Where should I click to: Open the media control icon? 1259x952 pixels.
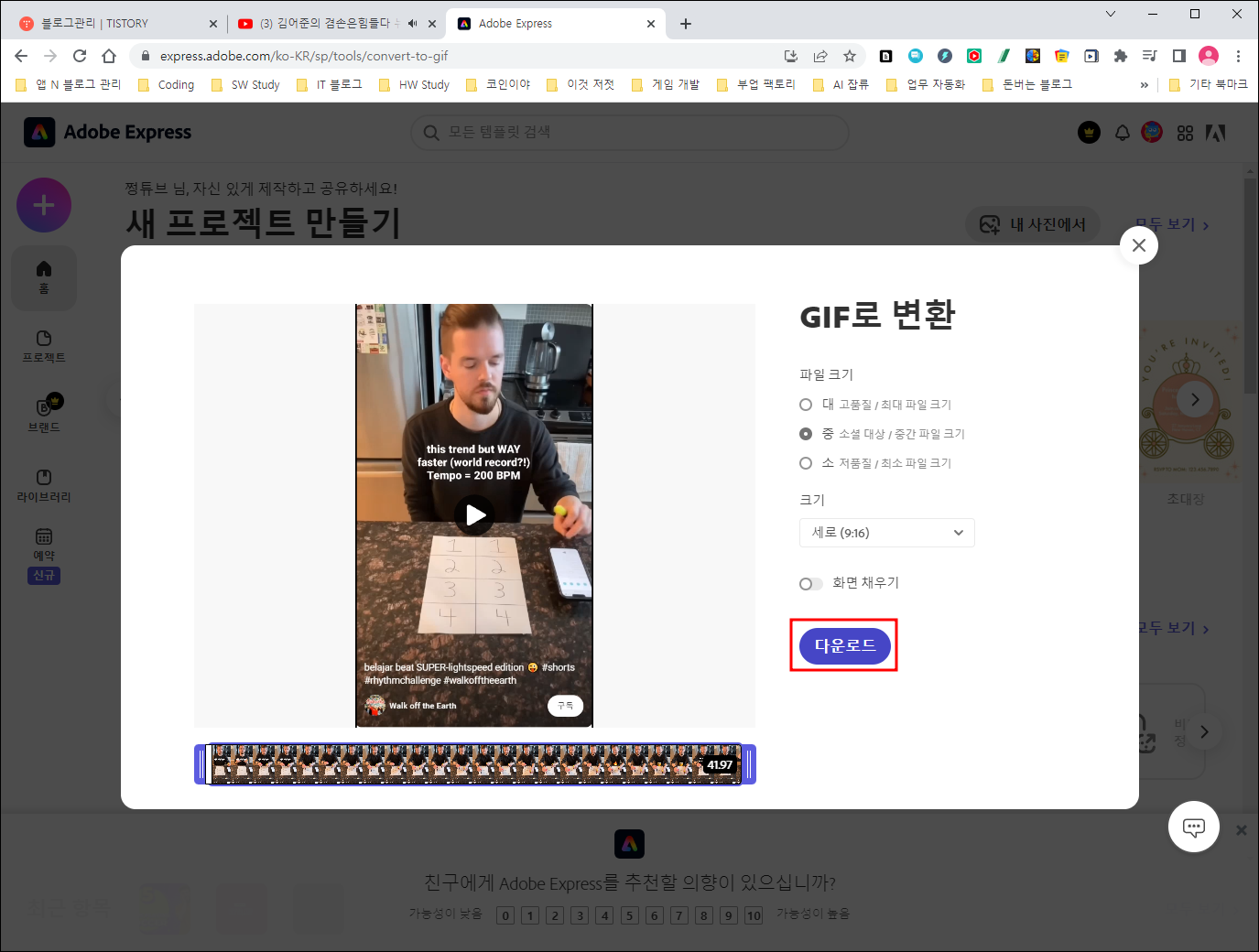click(x=1149, y=56)
